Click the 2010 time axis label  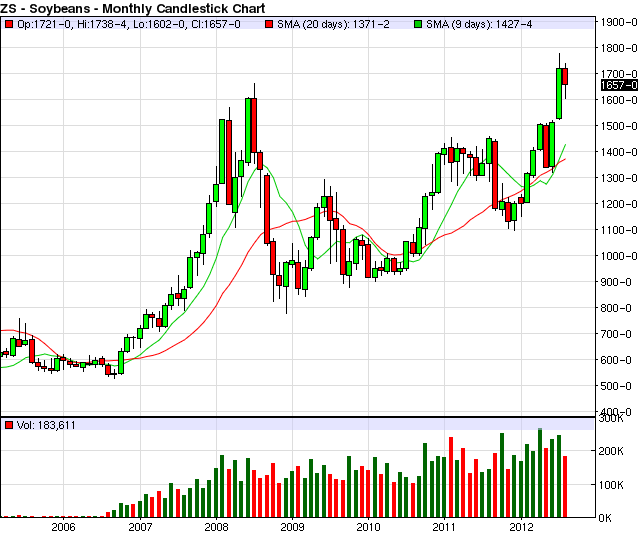369,527
